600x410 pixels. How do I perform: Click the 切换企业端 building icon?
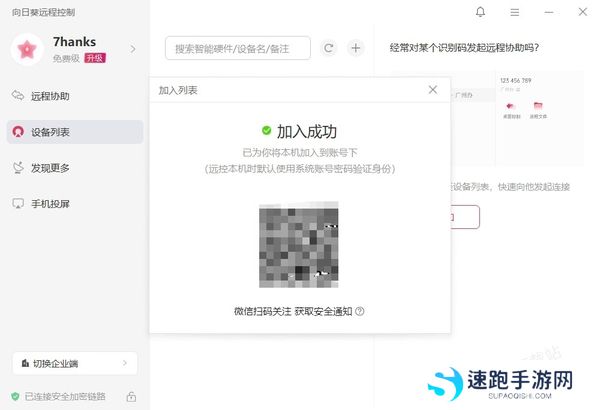[x=25, y=363]
